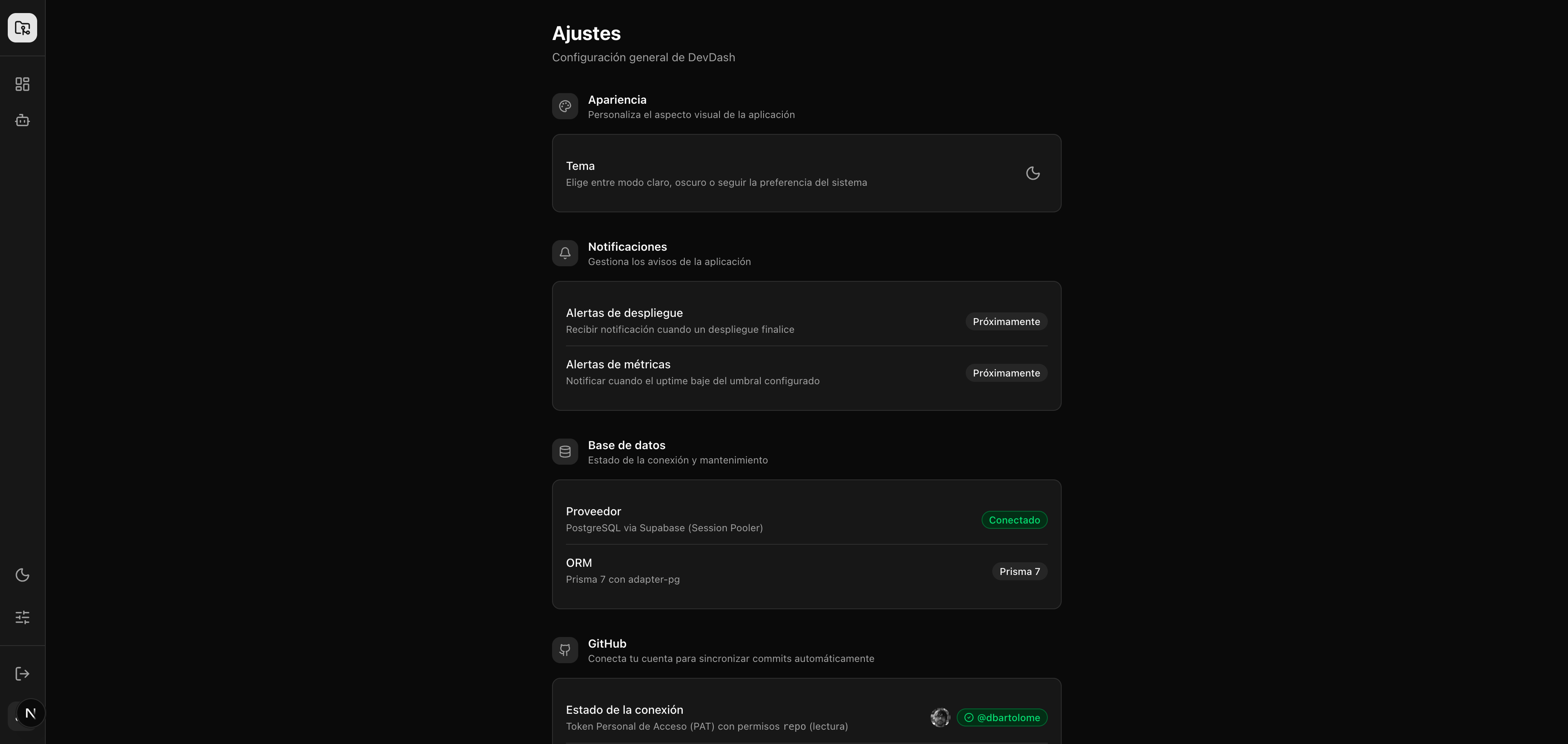Open the Prisma 7 ORM badge
This screenshot has height=744, width=1568.
click(1020, 571)
